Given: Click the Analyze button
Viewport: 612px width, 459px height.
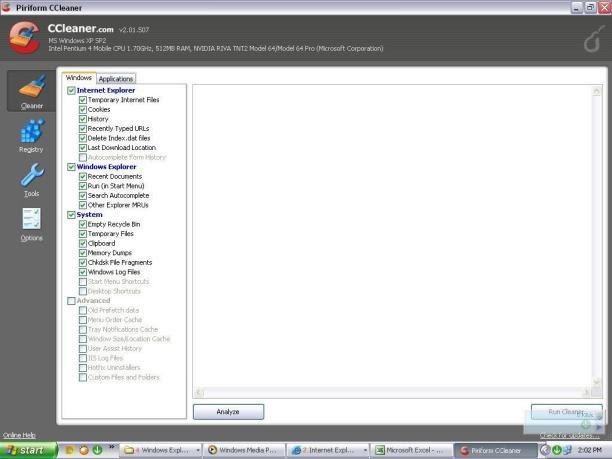Looking at the screenshot, I should [x=228, y=412].
